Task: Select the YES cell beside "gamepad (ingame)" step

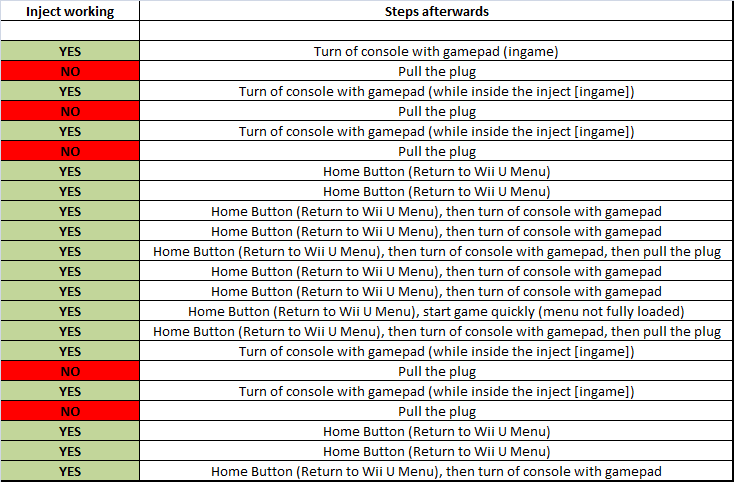Action: (x=70, y=51)
